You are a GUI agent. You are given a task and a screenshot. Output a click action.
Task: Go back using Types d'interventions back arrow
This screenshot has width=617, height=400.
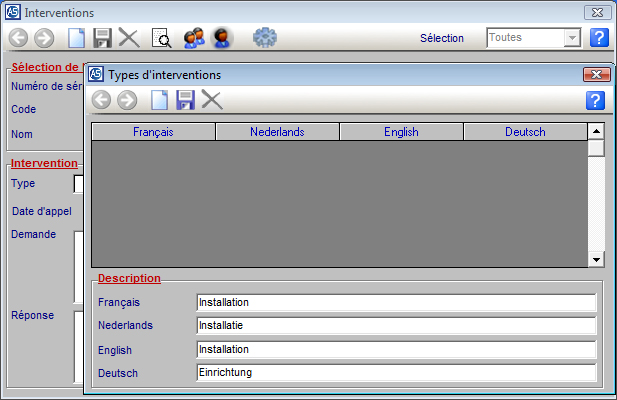101,99
